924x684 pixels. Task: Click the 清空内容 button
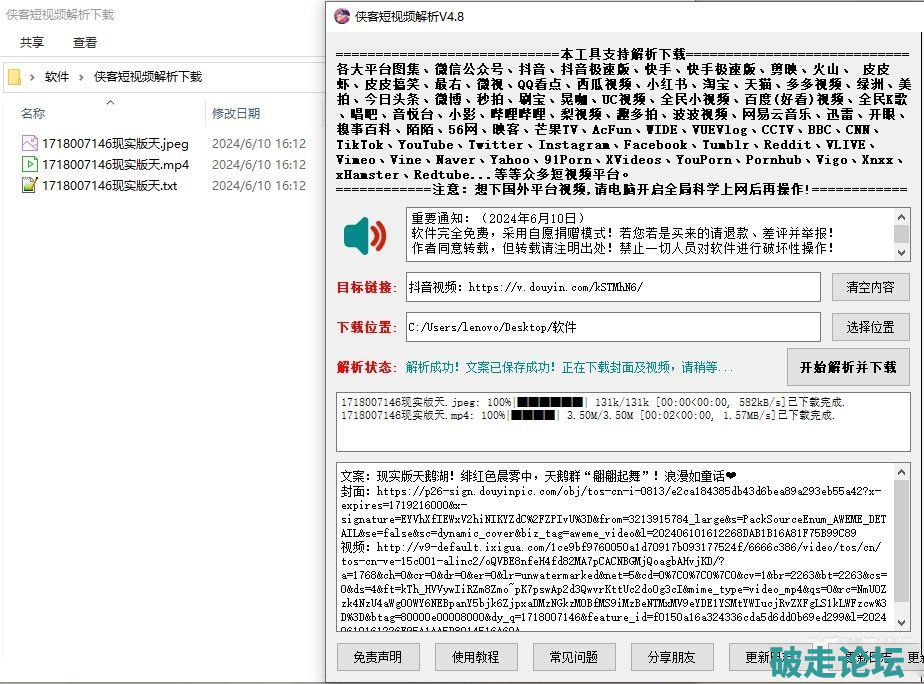coord(870,287)
